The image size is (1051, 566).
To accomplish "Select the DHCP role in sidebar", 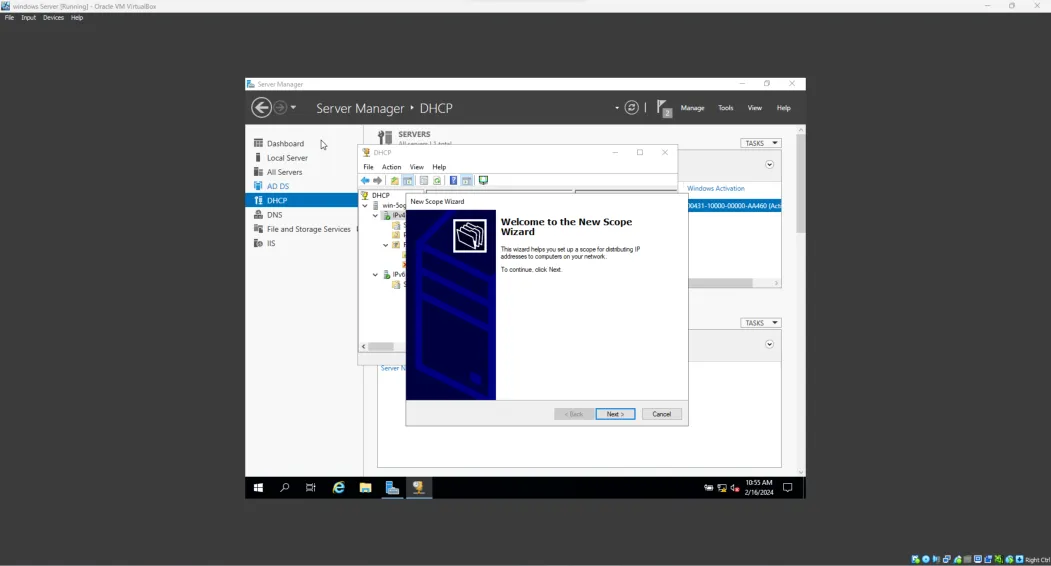I will pos(302,200).
